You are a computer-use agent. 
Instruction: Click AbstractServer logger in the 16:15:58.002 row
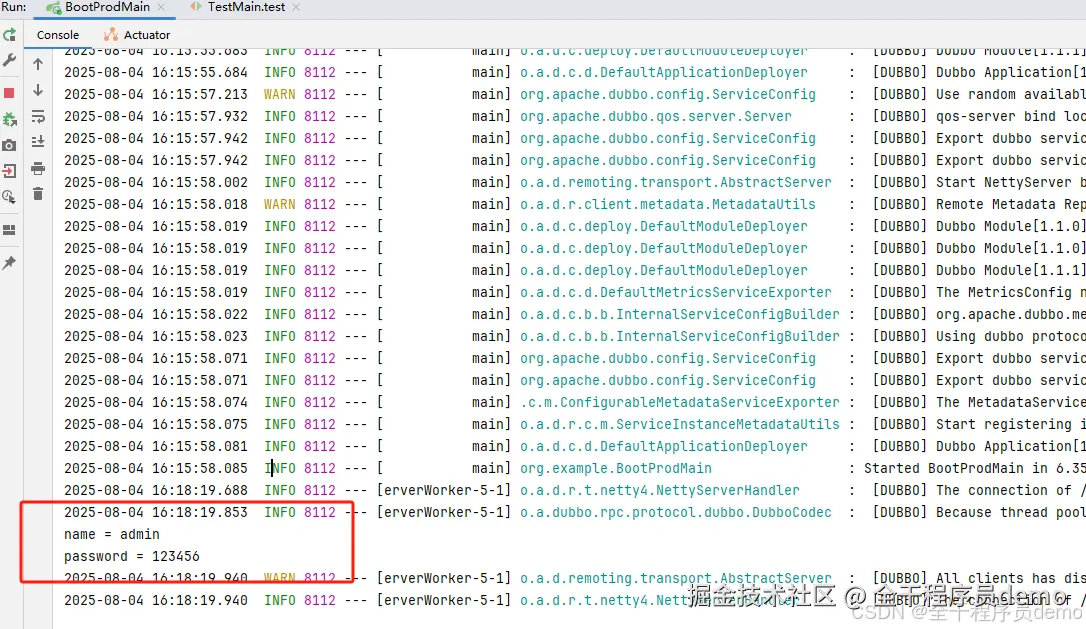(x=676, y=182)
